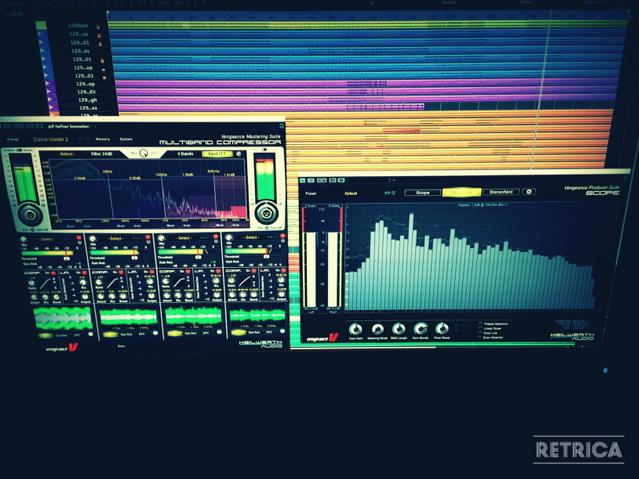The image size is (639, 479).
Task: Click the RMS Length knob in Scope
Action: pos(399,329)
